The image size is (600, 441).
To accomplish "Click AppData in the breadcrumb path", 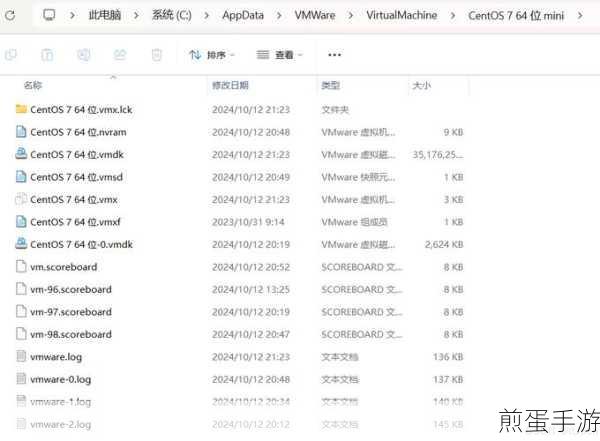I will (243, 15).
